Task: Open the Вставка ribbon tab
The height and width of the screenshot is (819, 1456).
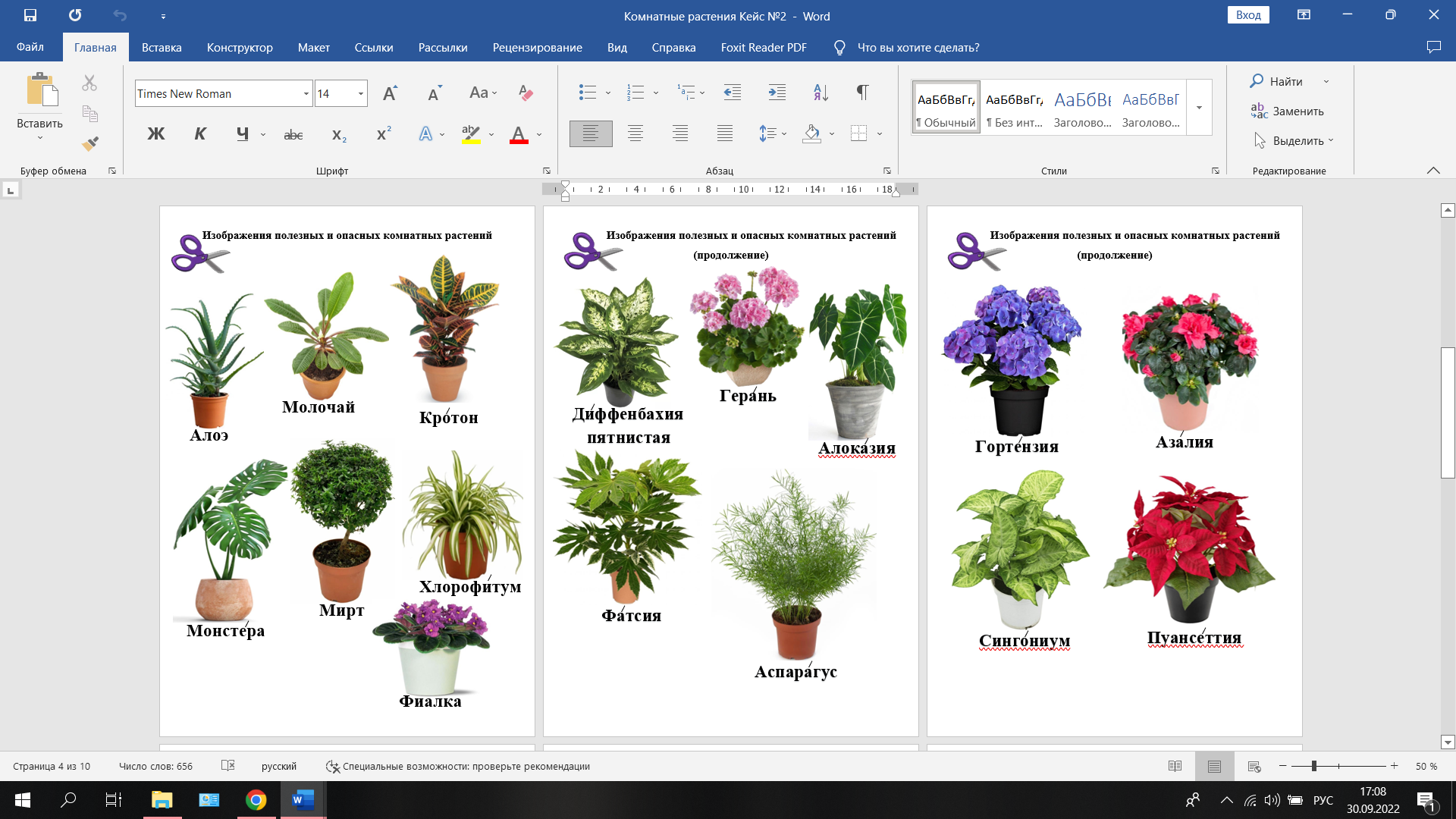Action: point(162,47)
